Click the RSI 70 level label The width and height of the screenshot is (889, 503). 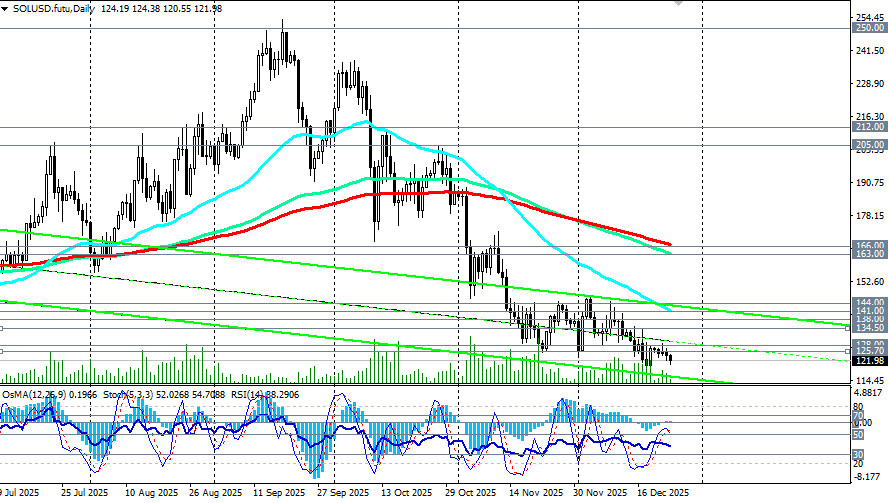(857, 415)
